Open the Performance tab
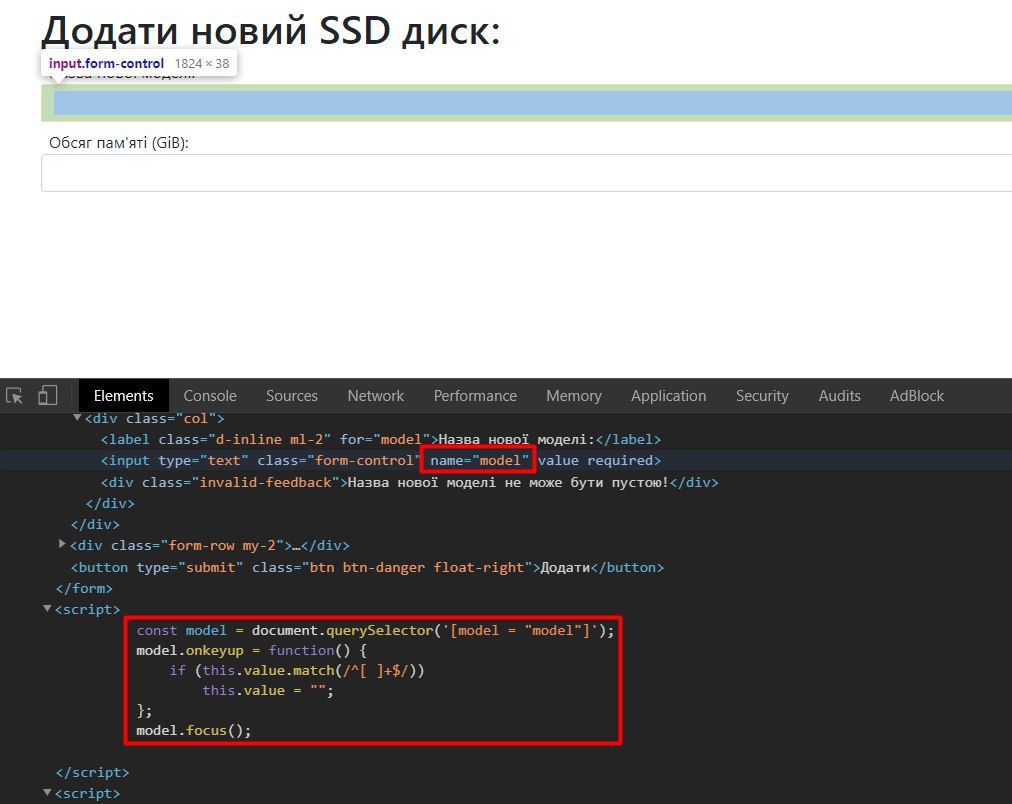The height and width of the screenshot is (804, 1012). coord(475,396)
